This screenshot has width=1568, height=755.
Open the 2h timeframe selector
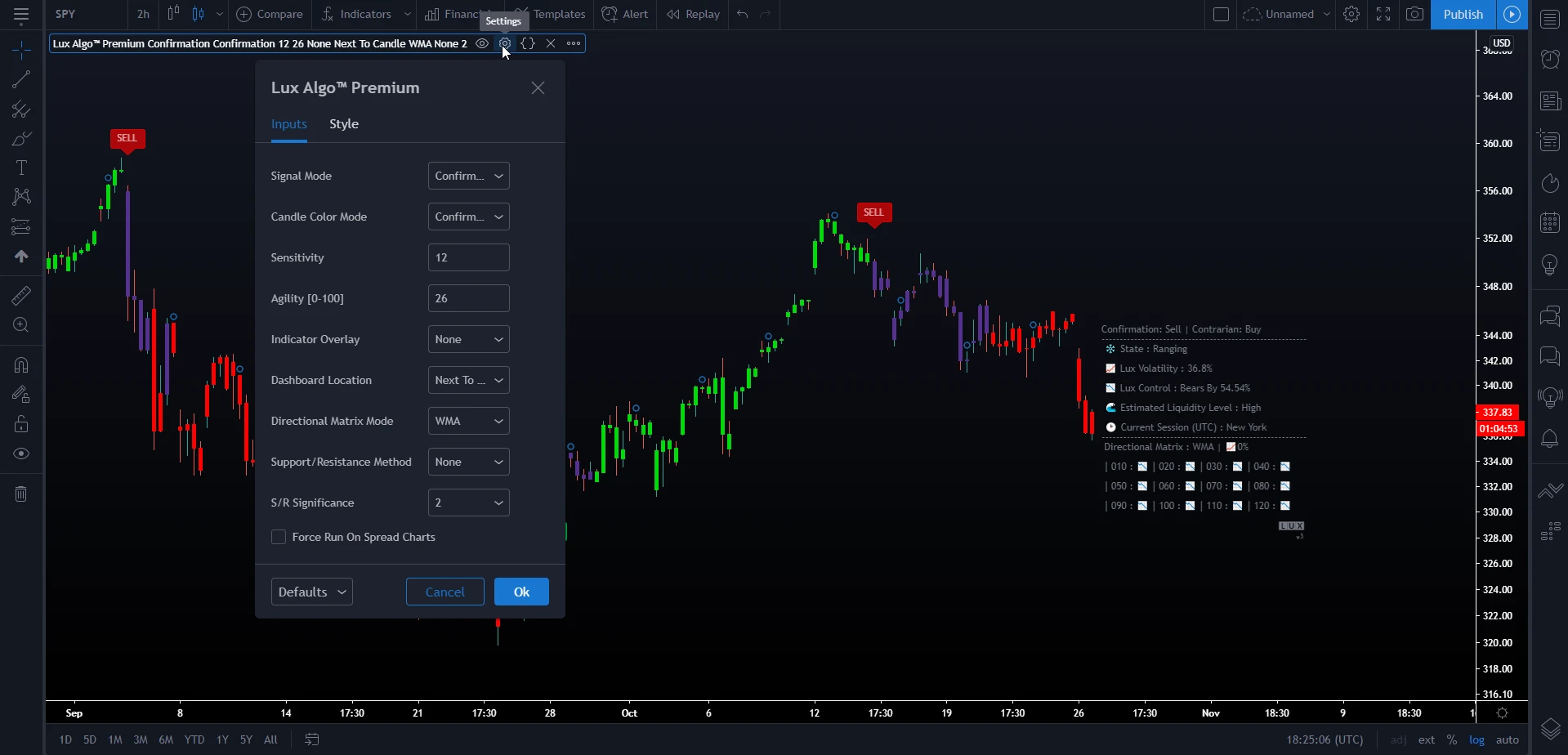(143, 14)
